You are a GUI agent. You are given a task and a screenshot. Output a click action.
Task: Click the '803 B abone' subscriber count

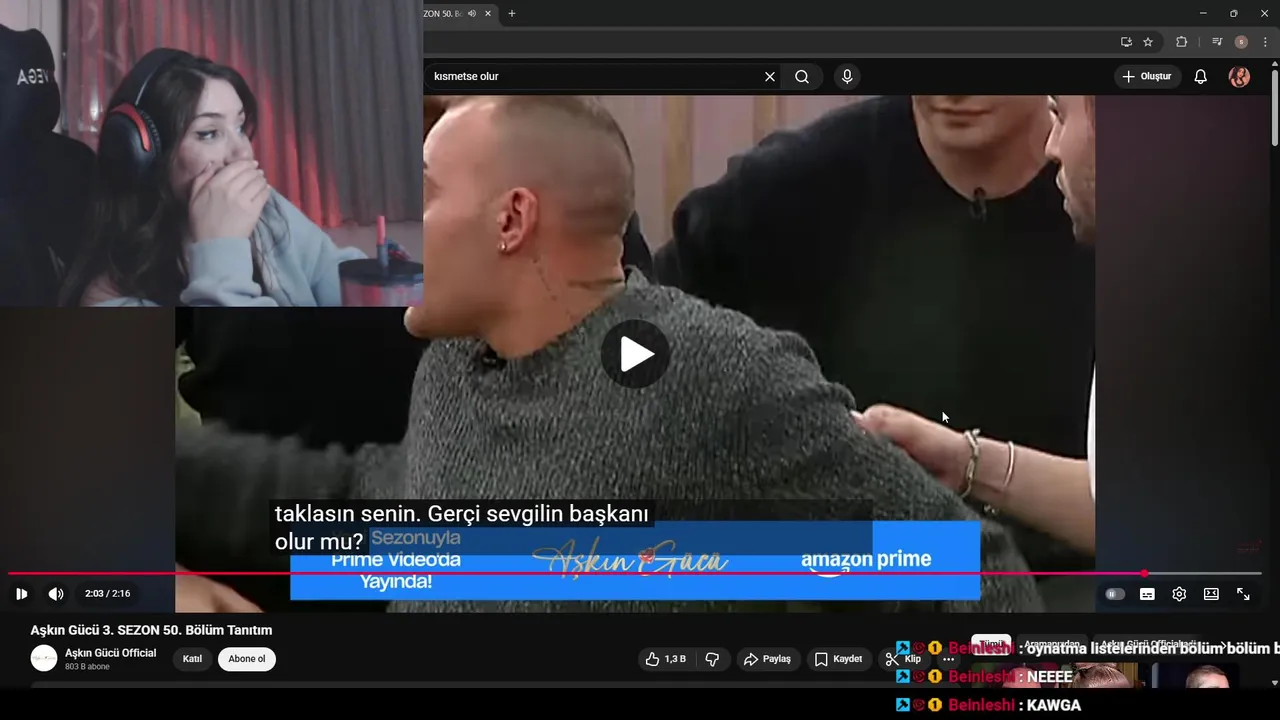coord(87,667)
